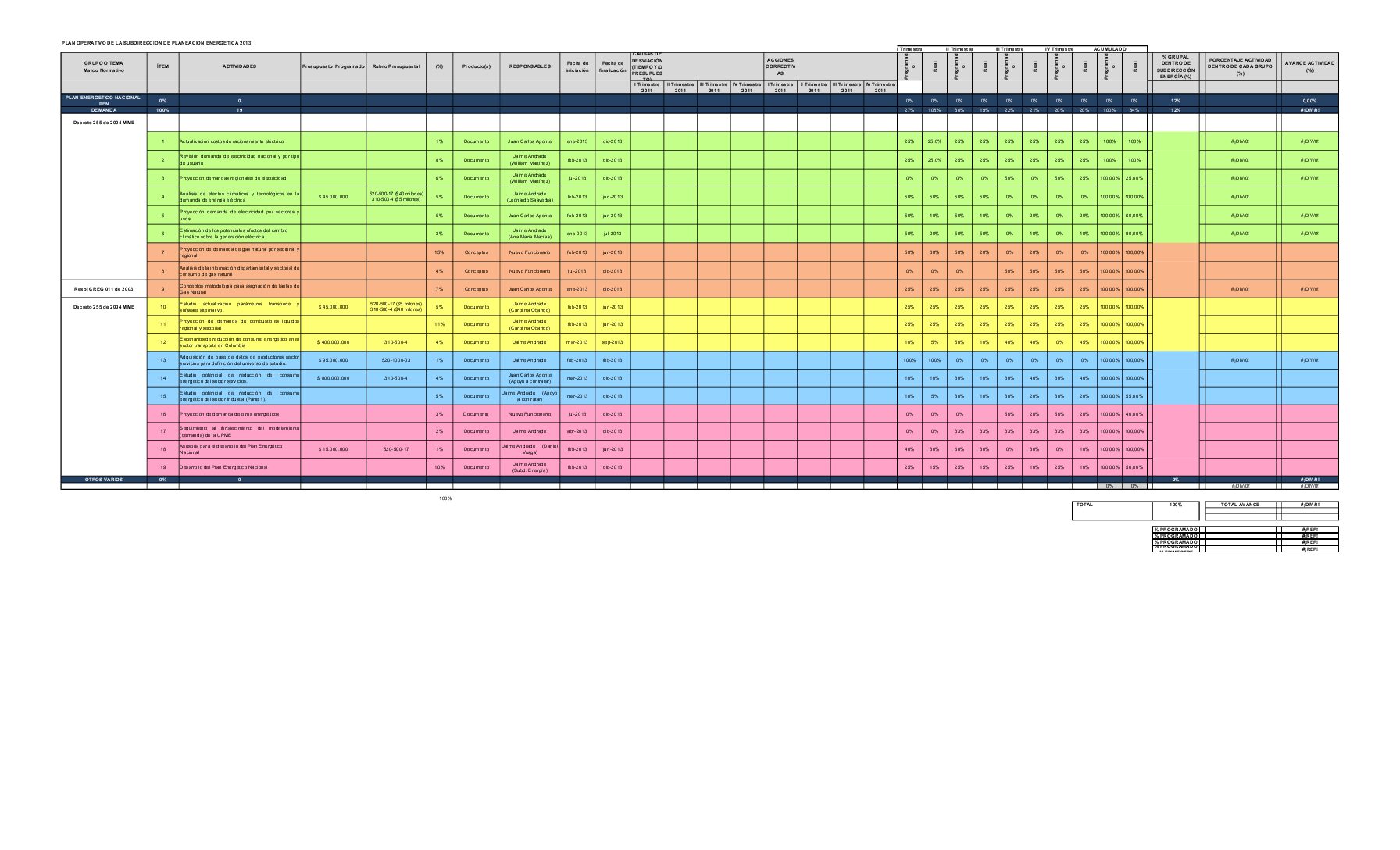
Task: Select the RESPONSABLES column header cell
Action: pyautogui.click(x=530, y=66)
